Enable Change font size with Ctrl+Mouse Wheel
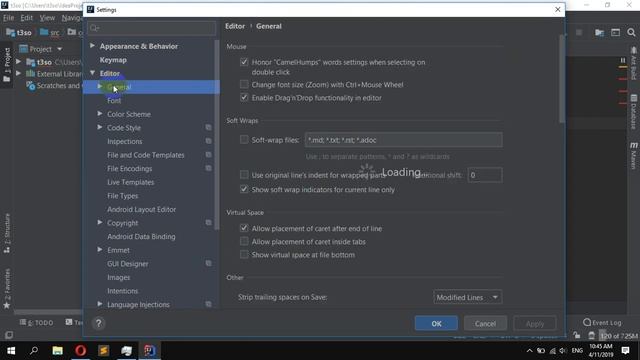Image resolution: width=640 pixels, height=360 pixels. [x=244, y=84]
